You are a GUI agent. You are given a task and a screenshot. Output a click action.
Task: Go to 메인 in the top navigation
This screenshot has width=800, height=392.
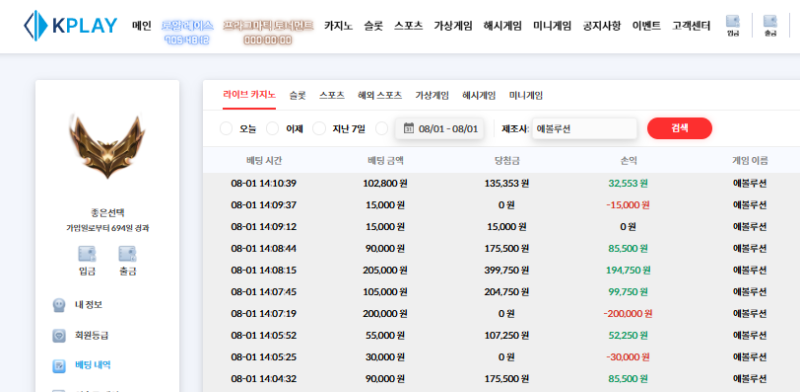tap(141, 26)
